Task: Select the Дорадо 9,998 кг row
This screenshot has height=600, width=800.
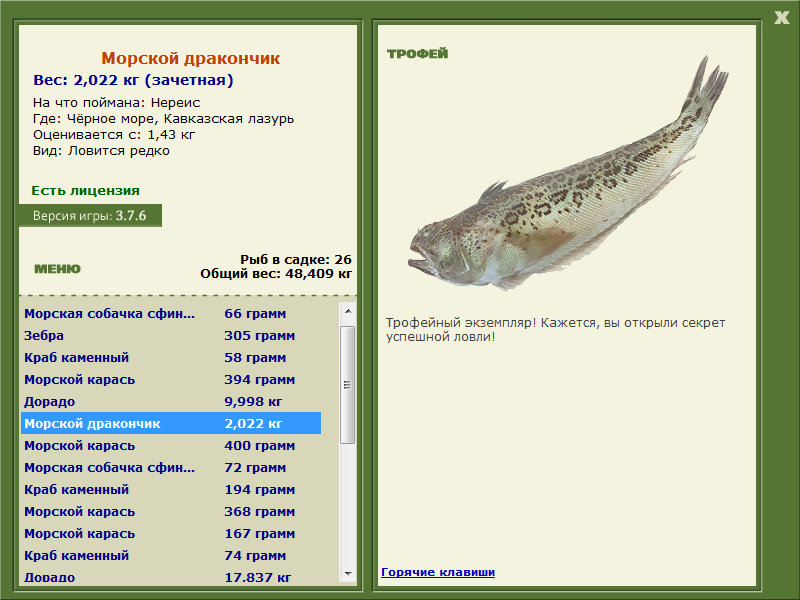Action: [171, 402]
